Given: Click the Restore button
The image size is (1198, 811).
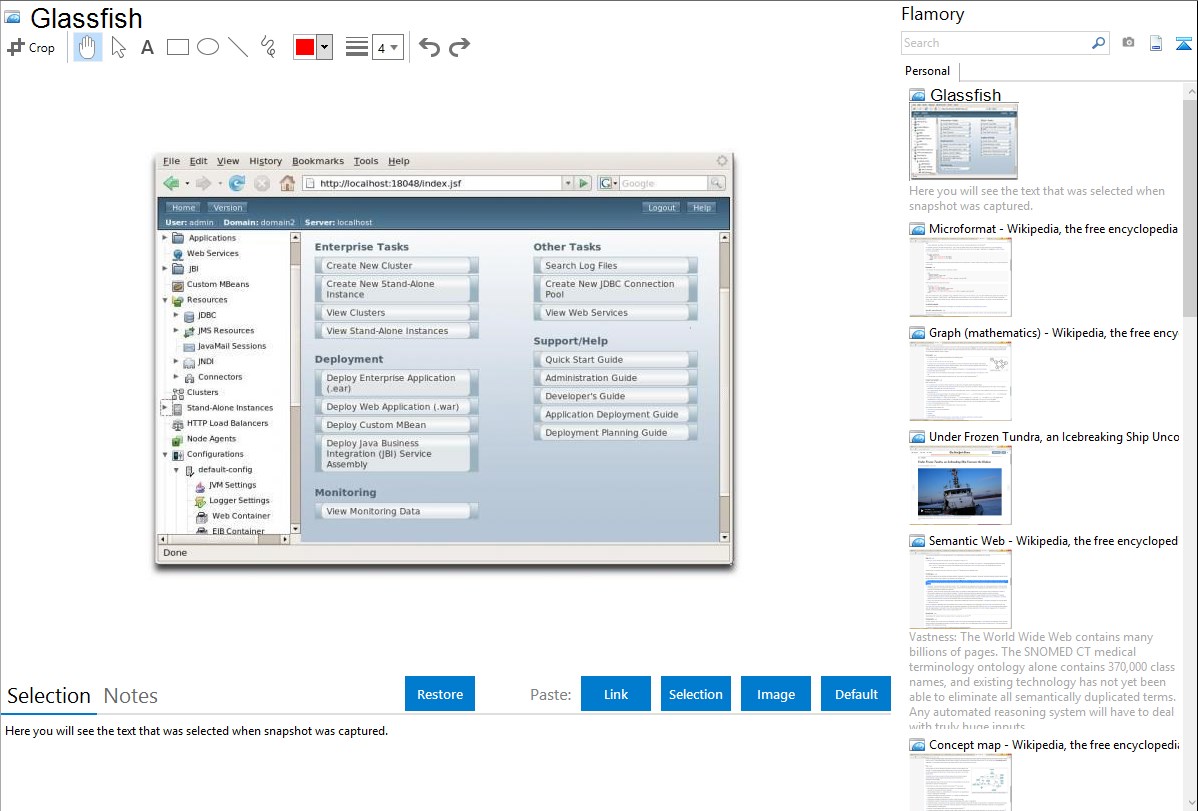Looking at the screenshot, I should click(440, 694).
